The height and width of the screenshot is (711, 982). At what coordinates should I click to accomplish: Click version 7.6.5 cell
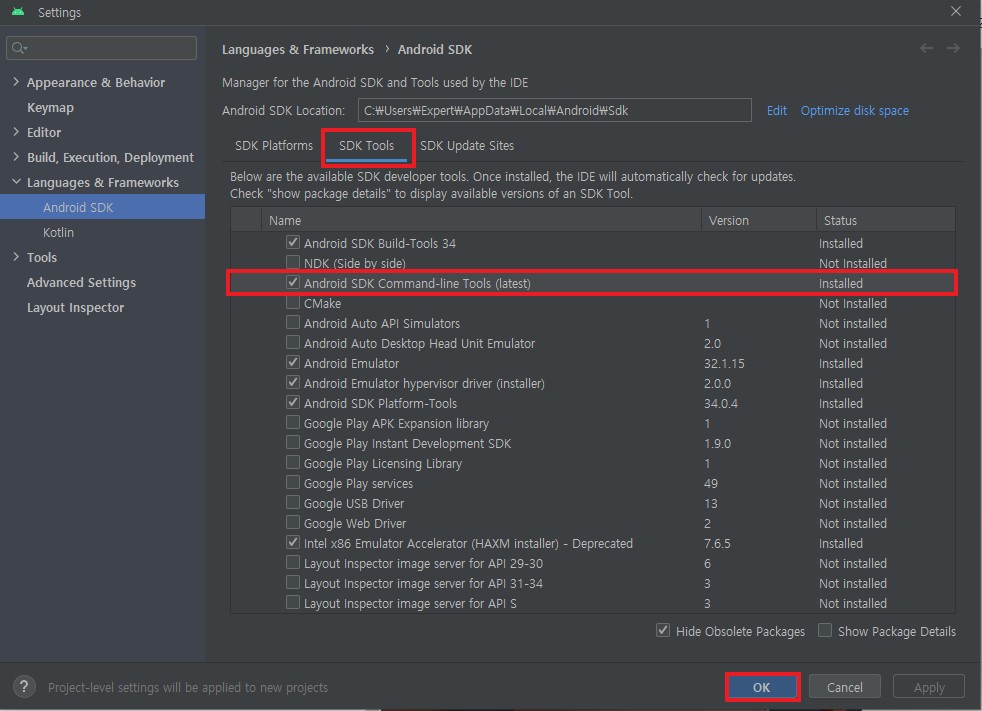pos(717,543)
